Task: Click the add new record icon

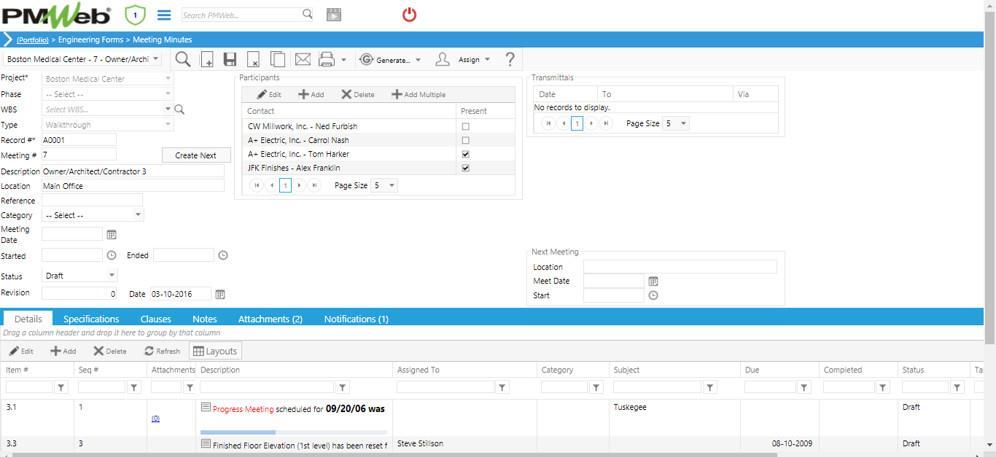Action: (206, 60)
